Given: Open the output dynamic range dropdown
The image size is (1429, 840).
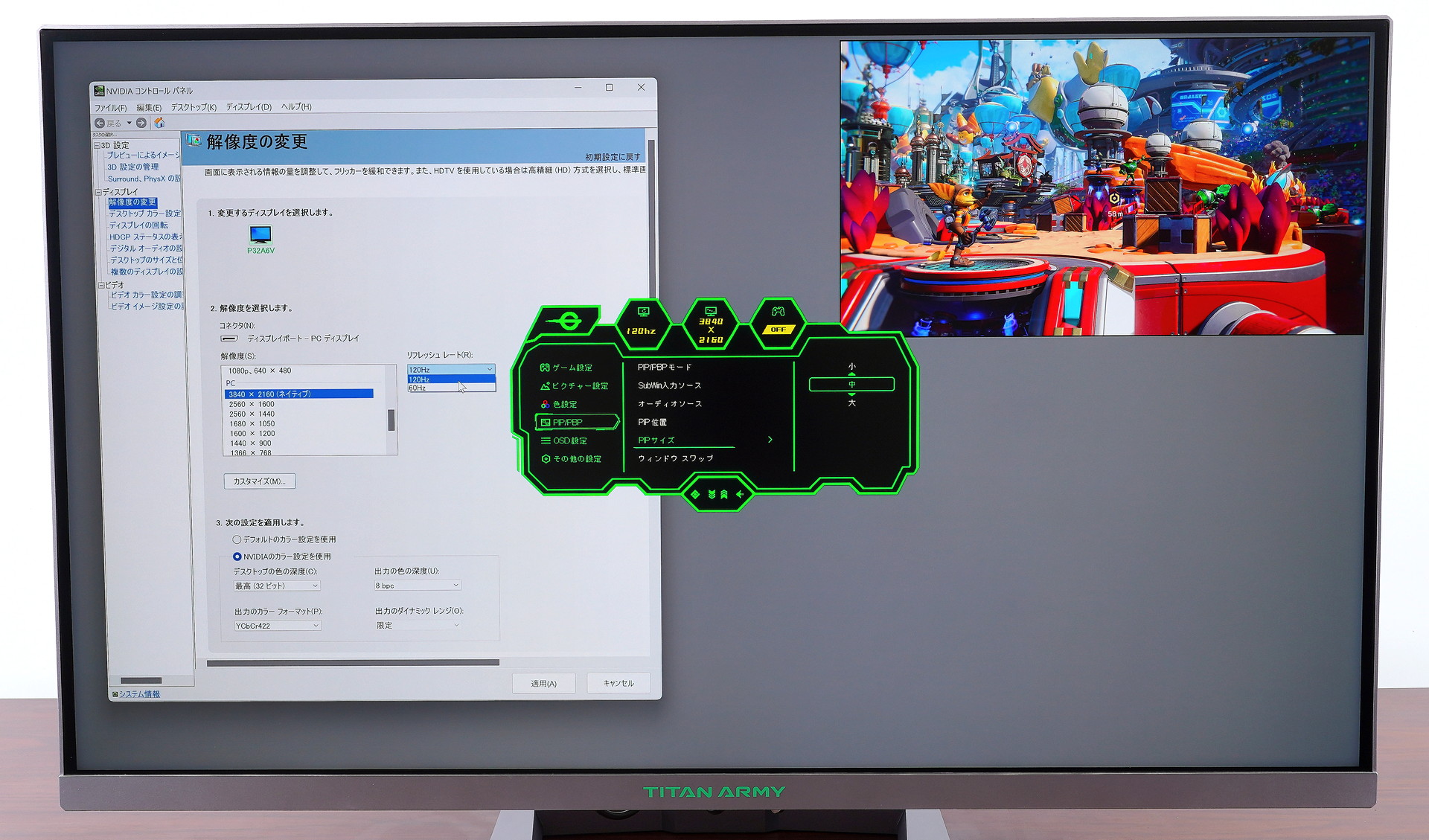Looking at the screenshot, I should [x=418, y=625].
